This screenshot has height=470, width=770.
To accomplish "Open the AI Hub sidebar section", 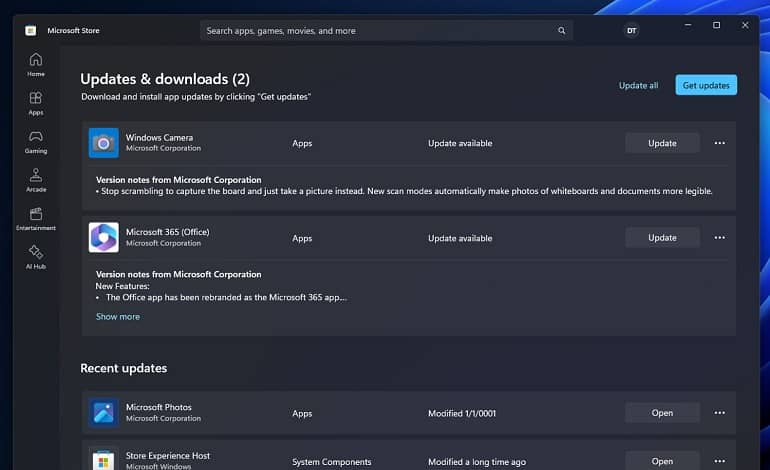I will pyautogui.click(x=35, y=257).
